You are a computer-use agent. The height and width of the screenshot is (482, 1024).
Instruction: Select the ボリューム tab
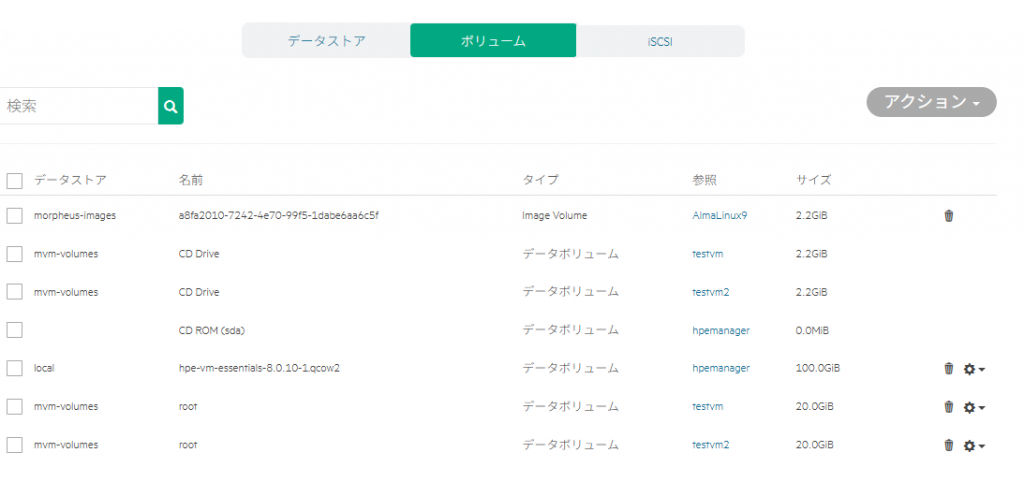click(493, 41)
